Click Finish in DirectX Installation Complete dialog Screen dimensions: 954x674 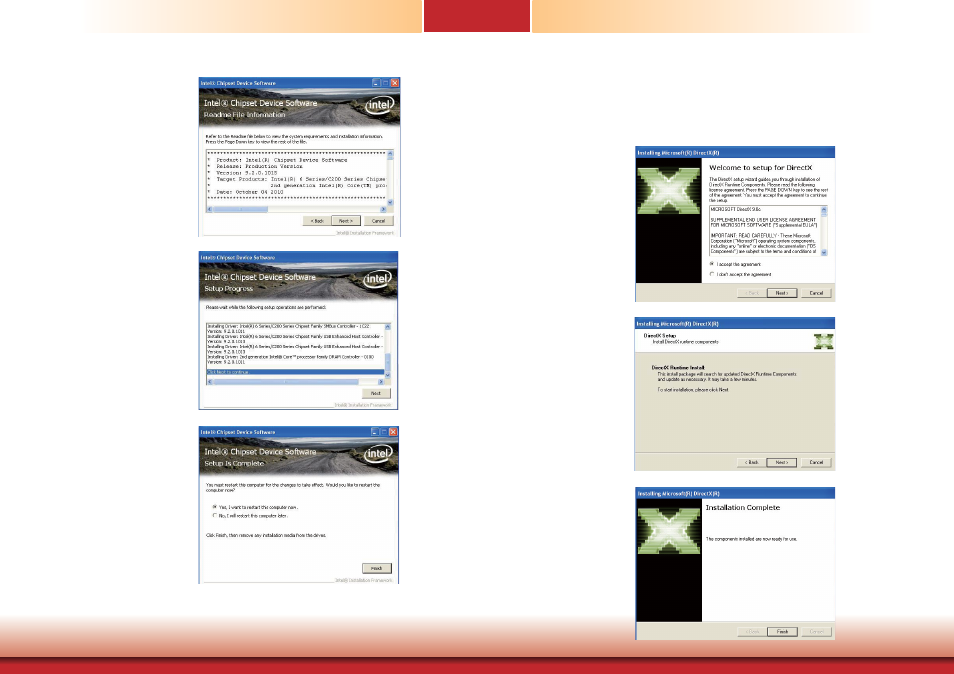point(783,631)
